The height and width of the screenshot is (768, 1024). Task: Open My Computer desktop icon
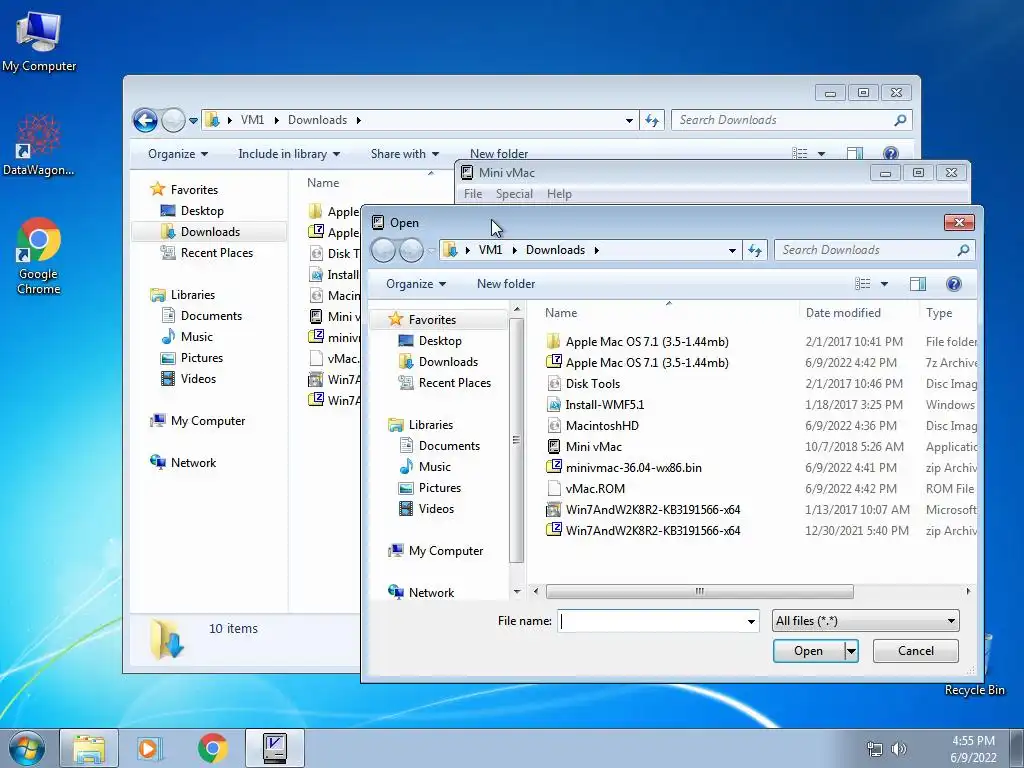point(39,40)
